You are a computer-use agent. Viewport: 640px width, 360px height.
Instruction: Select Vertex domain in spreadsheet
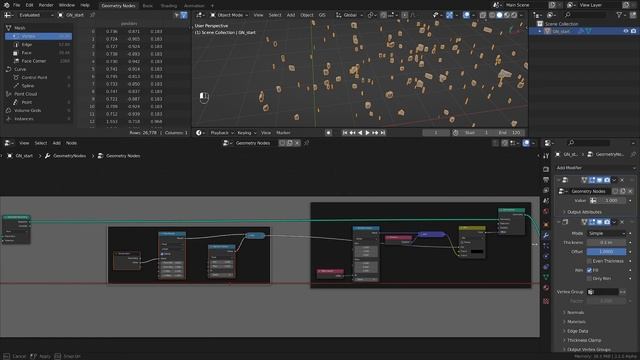[x=38, y=36]
